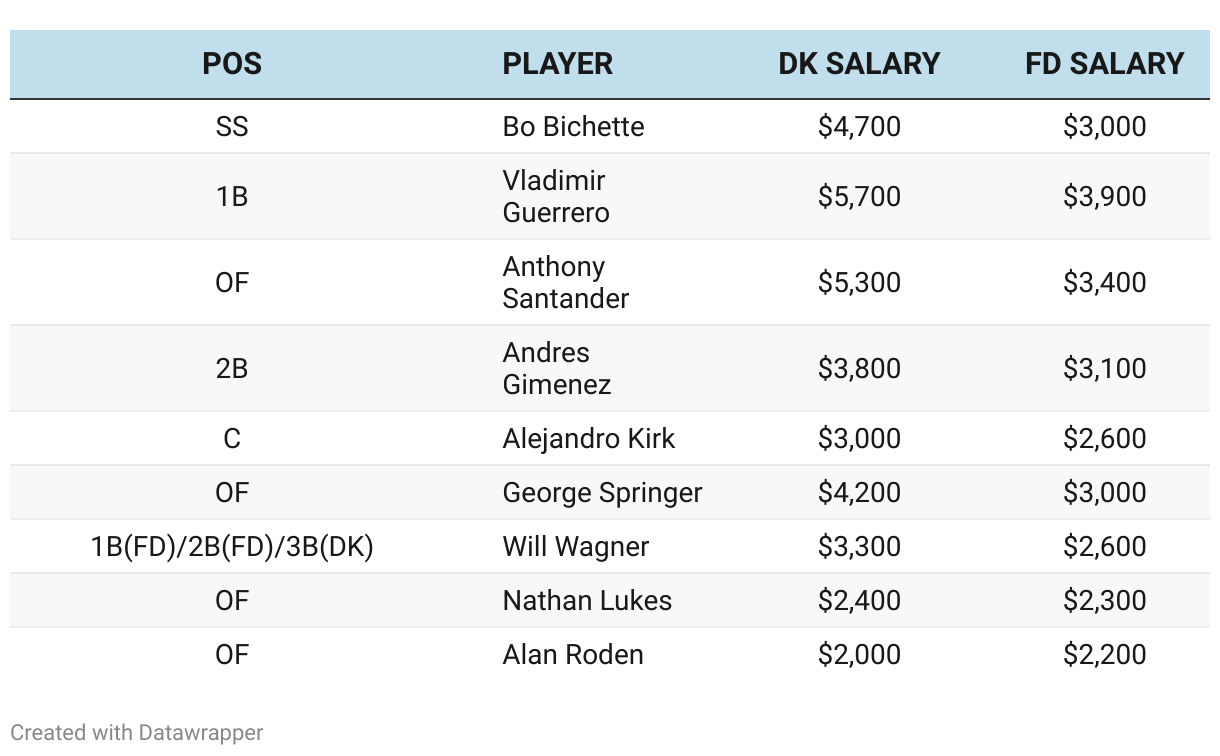Select Anthony Santander's $3,400 FD salary
Image resolution: width=1220 pixels, height=756 pixels.
pyautogui.click(x=1104, y=282)
